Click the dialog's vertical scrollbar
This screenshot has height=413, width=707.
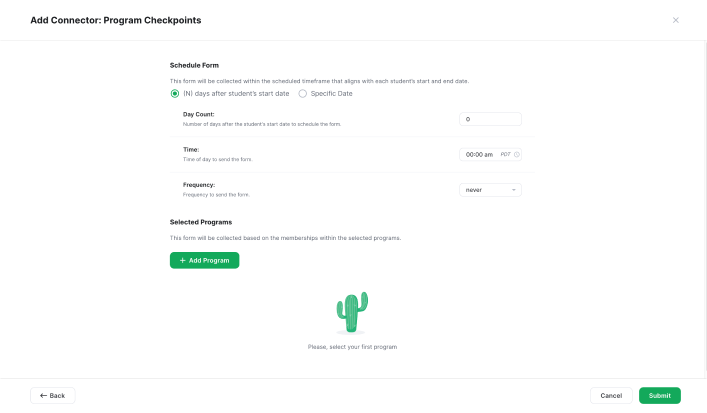click(705, 207)
